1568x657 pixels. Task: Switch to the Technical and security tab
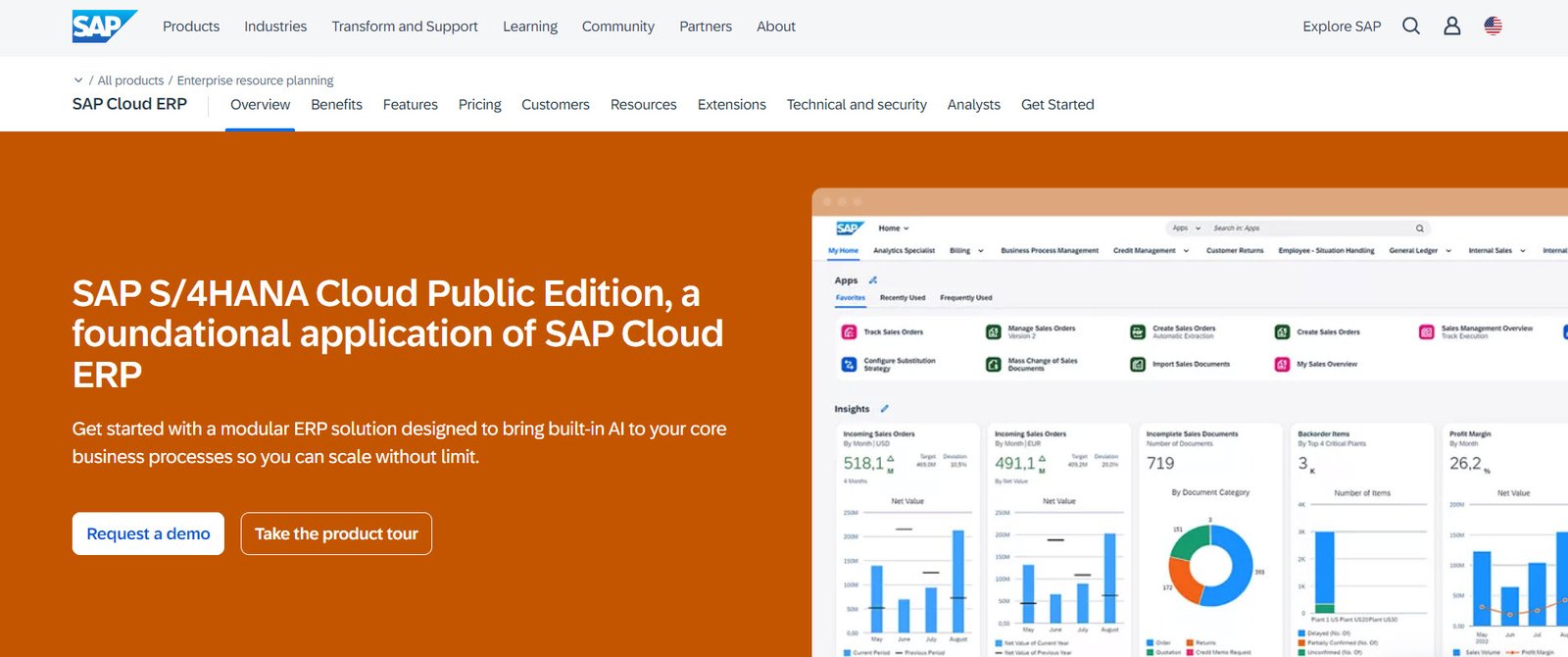[x=857, y=105]
